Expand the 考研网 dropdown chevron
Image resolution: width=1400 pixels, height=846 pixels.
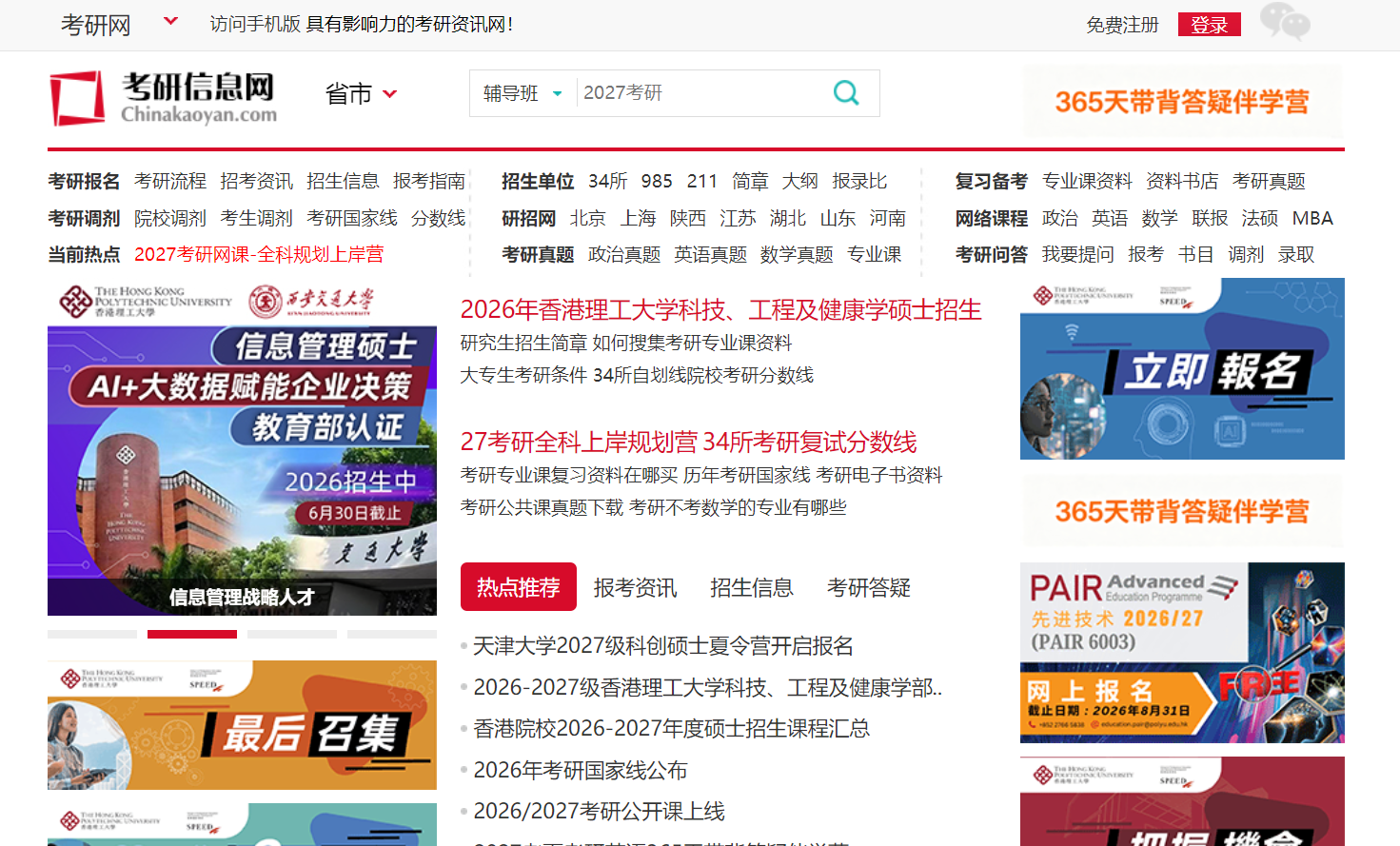[x=170, y=21]
